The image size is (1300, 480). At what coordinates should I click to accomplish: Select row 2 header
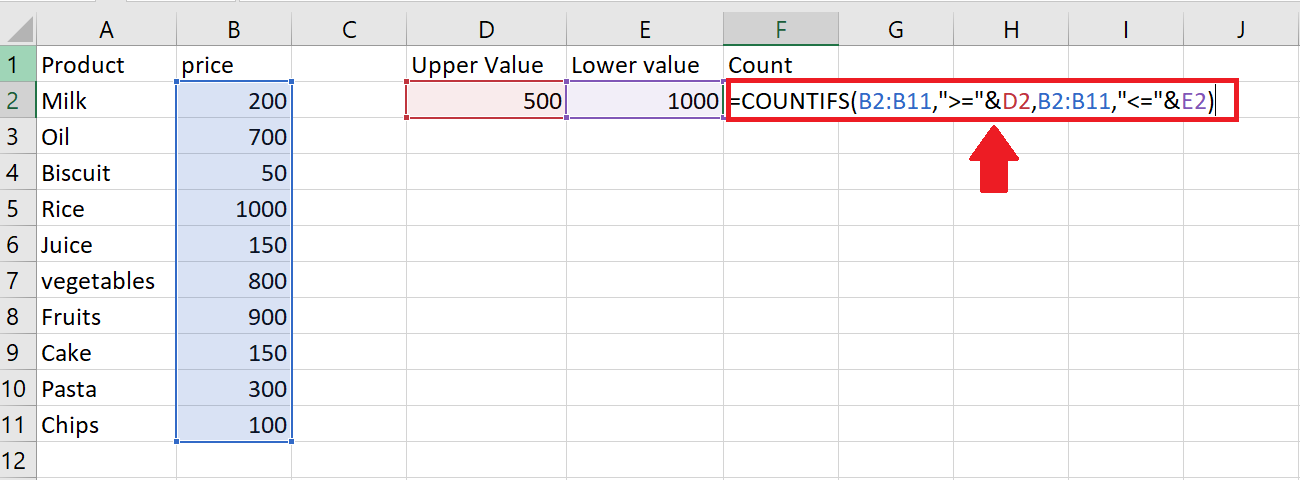pos(18,101)
